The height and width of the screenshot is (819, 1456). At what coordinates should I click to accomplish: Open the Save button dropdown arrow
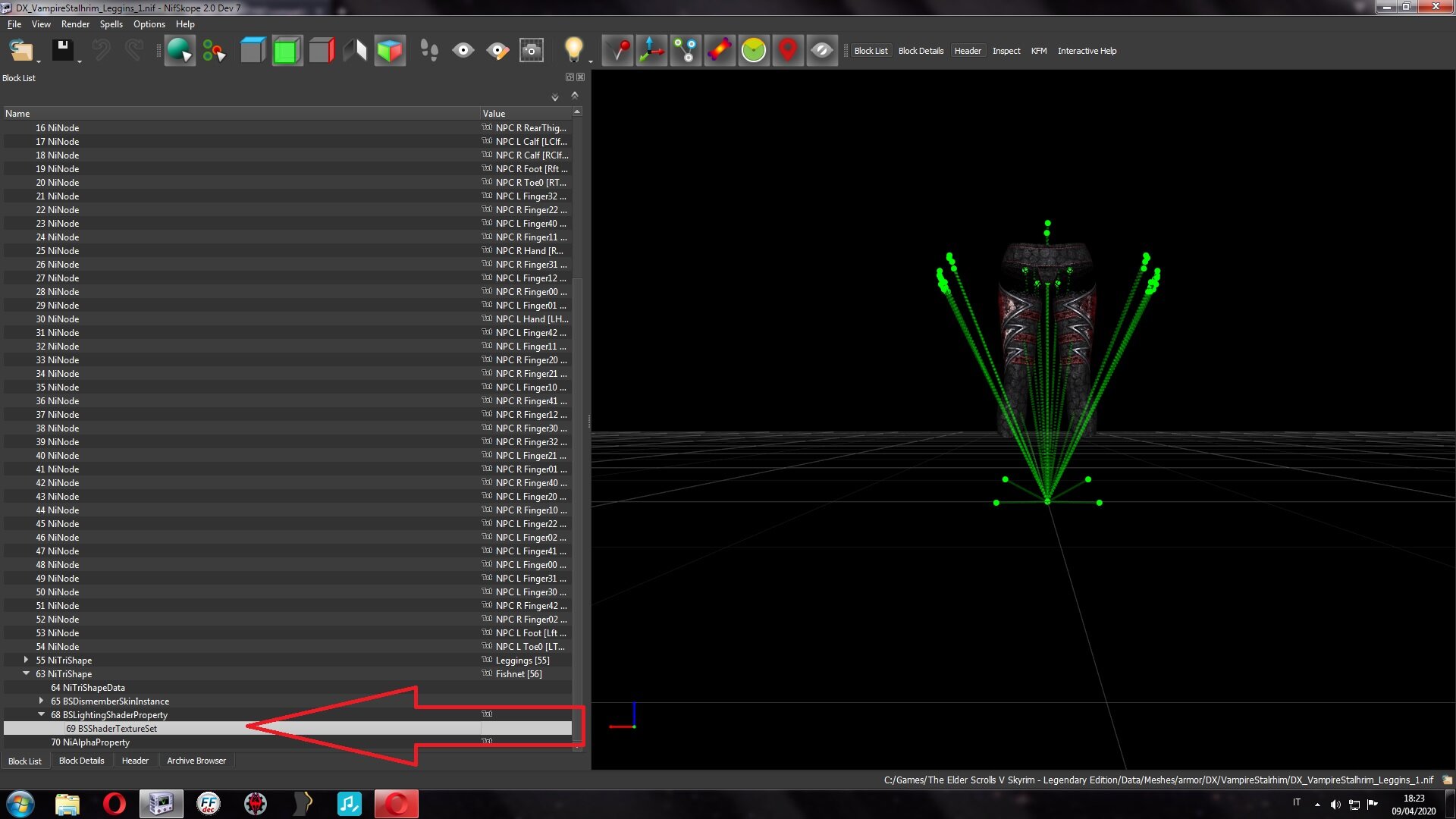tap(80, 61)
